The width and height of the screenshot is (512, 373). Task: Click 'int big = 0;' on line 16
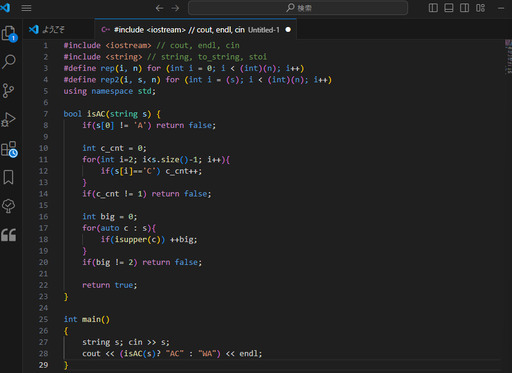pos(110,217)
